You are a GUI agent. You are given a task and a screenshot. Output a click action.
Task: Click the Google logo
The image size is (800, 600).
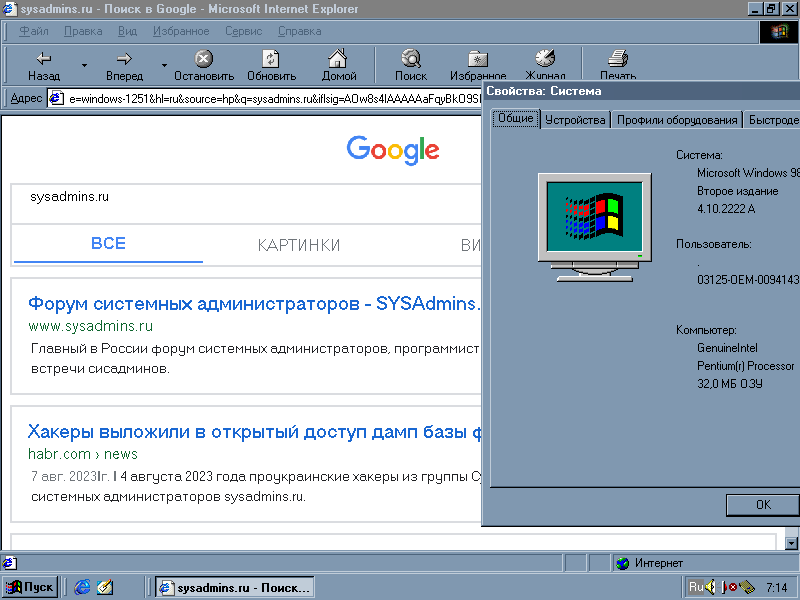point(393,150)
